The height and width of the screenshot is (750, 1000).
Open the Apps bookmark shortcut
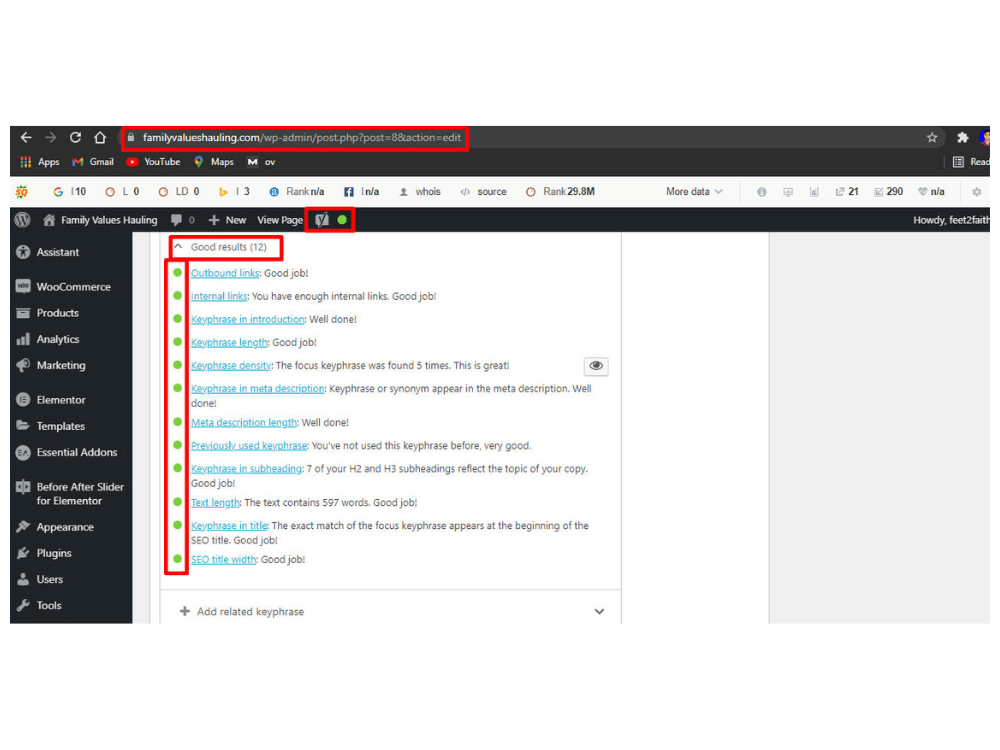pyautogui.click(x=40, y=162)
